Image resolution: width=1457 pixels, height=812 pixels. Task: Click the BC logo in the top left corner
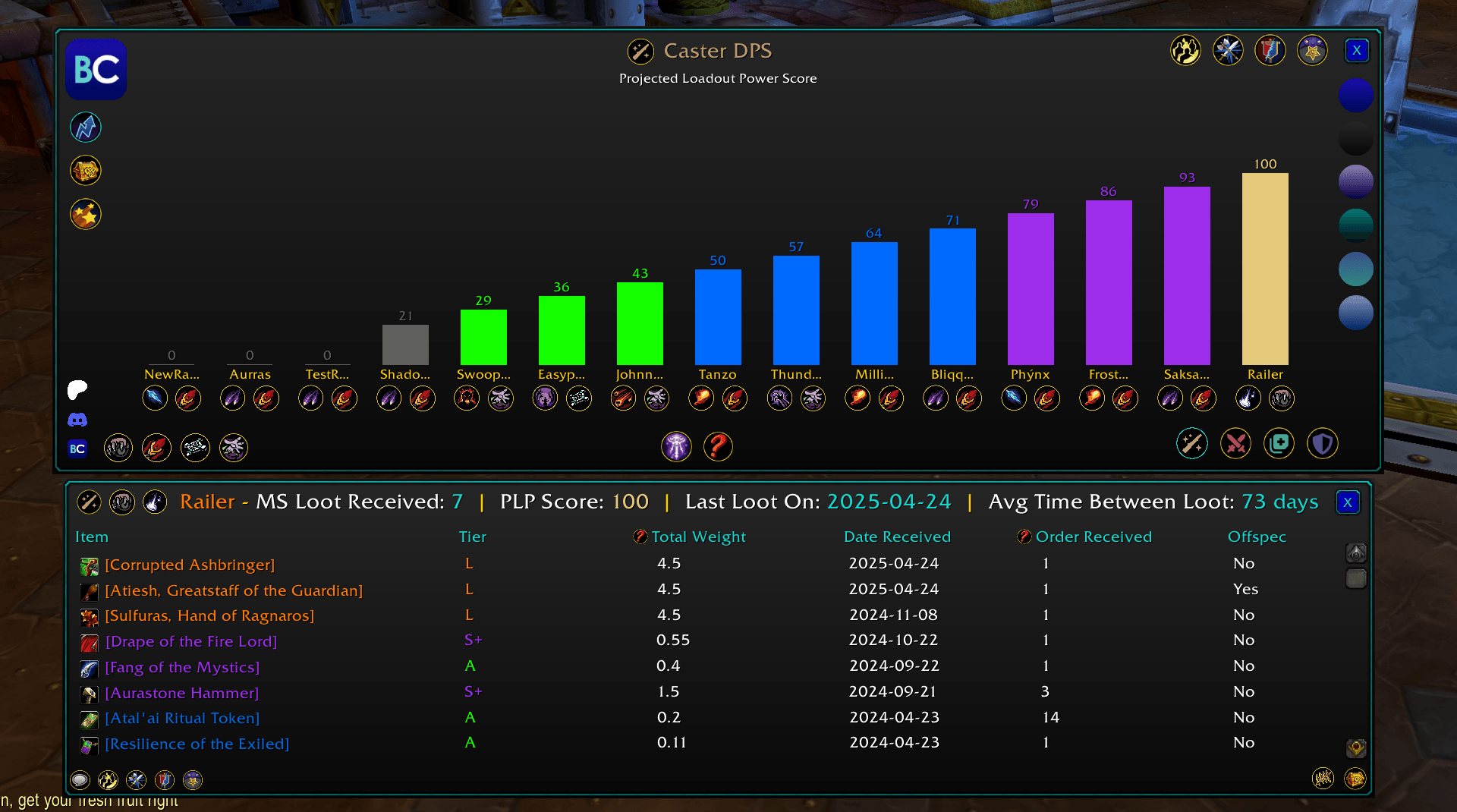point(96,69)
